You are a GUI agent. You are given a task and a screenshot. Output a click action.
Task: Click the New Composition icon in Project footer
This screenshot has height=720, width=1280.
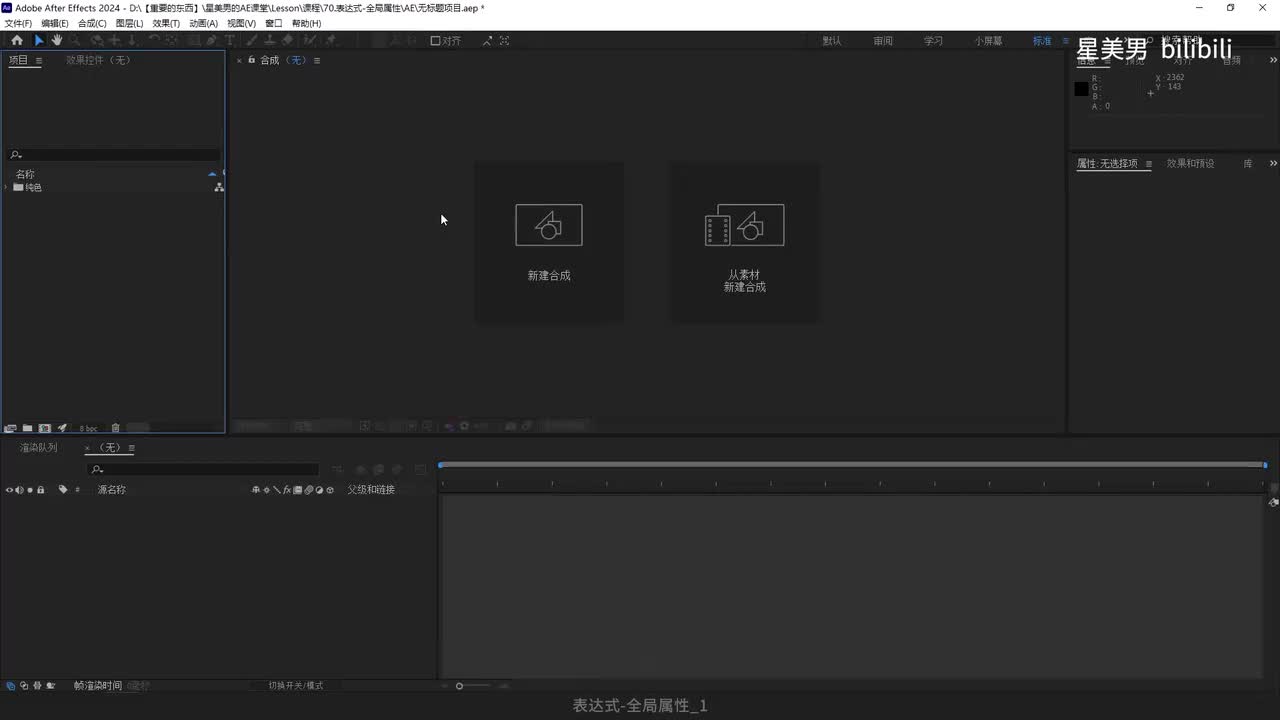[x=44, y=428]
